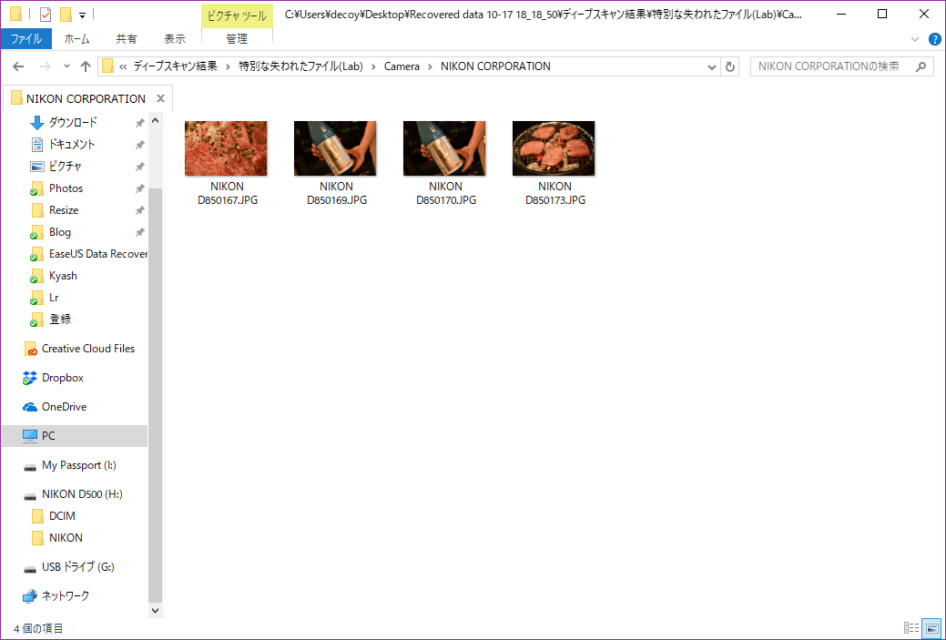Open the Blog folder in sidebar

[x=60, y=232]
